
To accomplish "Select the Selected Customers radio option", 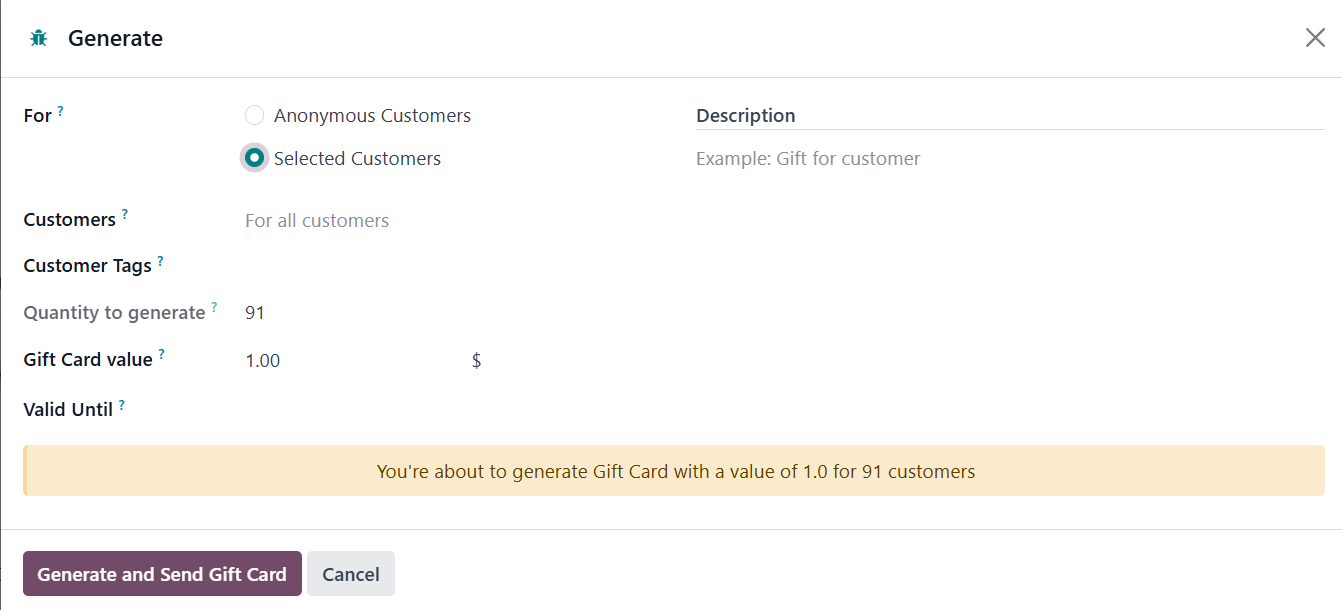I will tap(255, 158).
